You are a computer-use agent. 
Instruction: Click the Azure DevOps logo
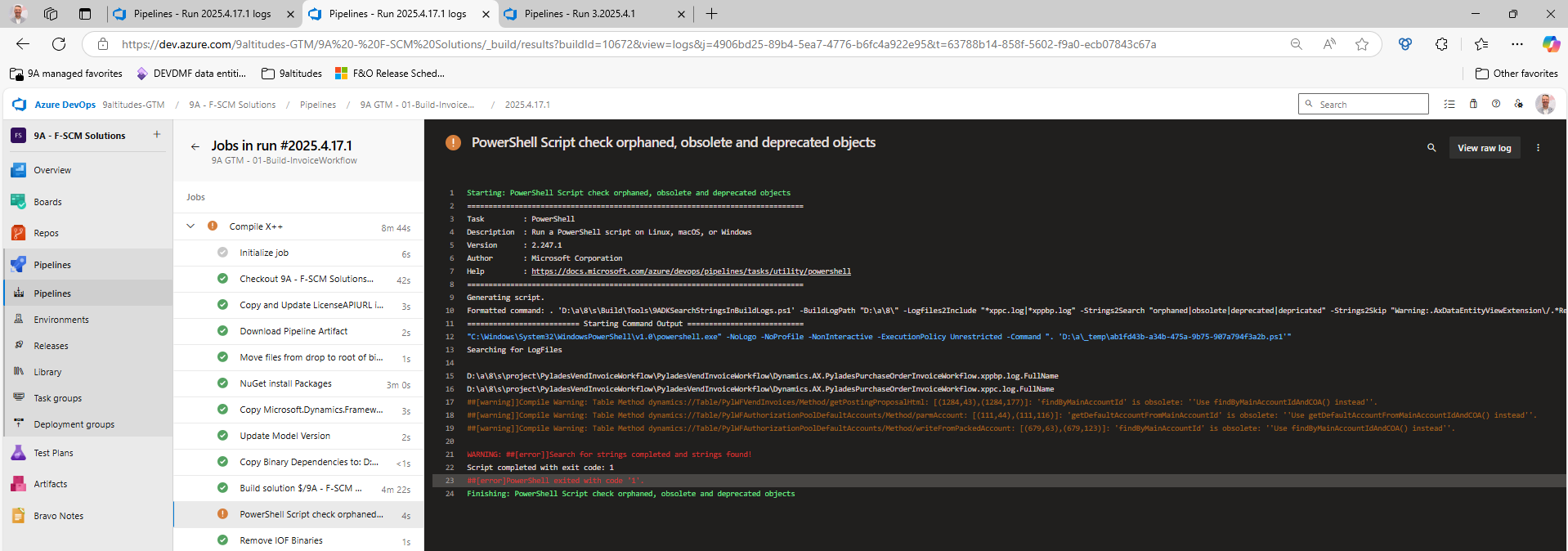point(20,105)
